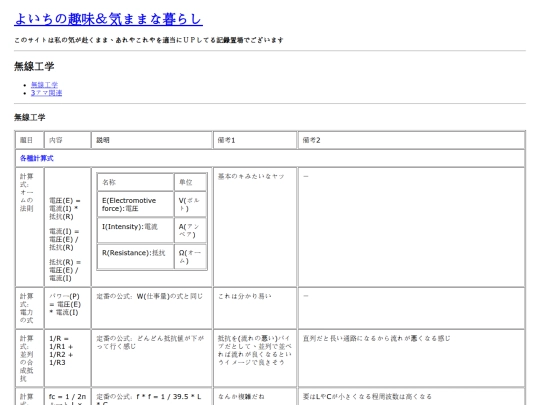
Task: Click the V(ボルト) unit cell
Action: point(190,205)
